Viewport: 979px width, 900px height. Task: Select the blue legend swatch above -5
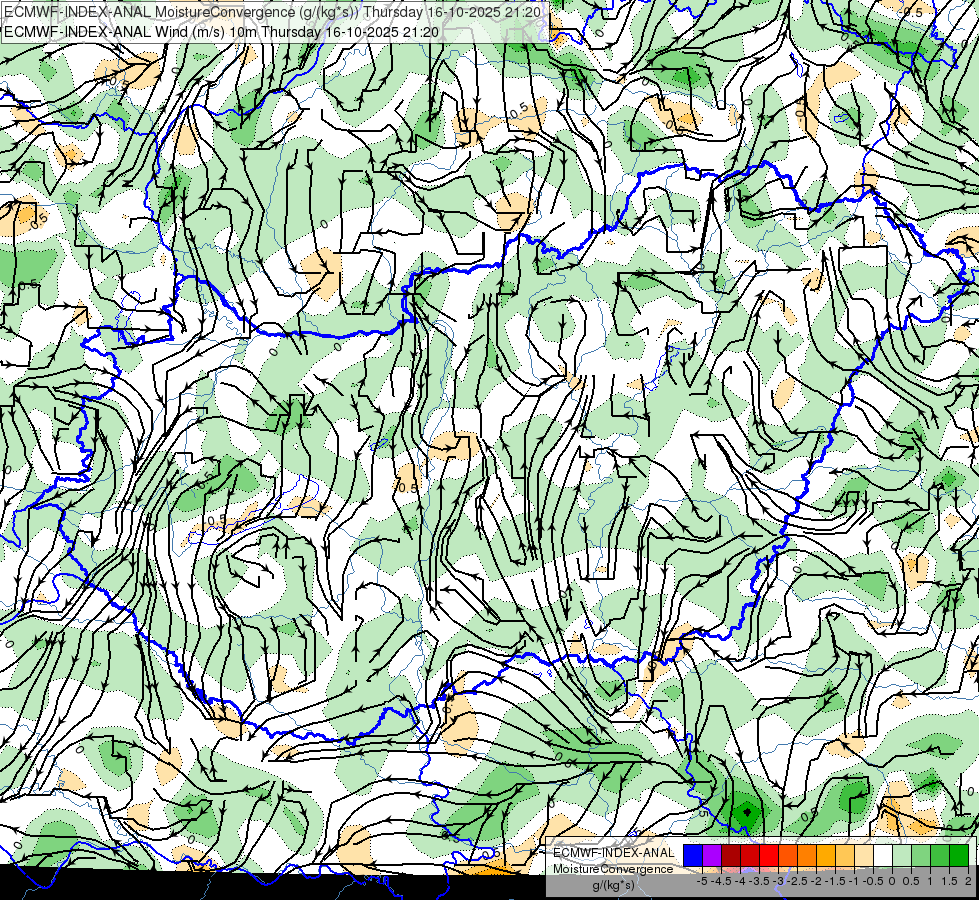pos(693,855)
